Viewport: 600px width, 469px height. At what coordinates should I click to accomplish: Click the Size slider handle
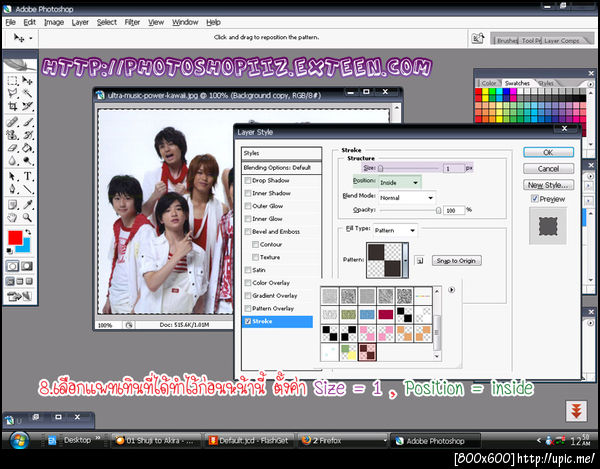(380, 168)
